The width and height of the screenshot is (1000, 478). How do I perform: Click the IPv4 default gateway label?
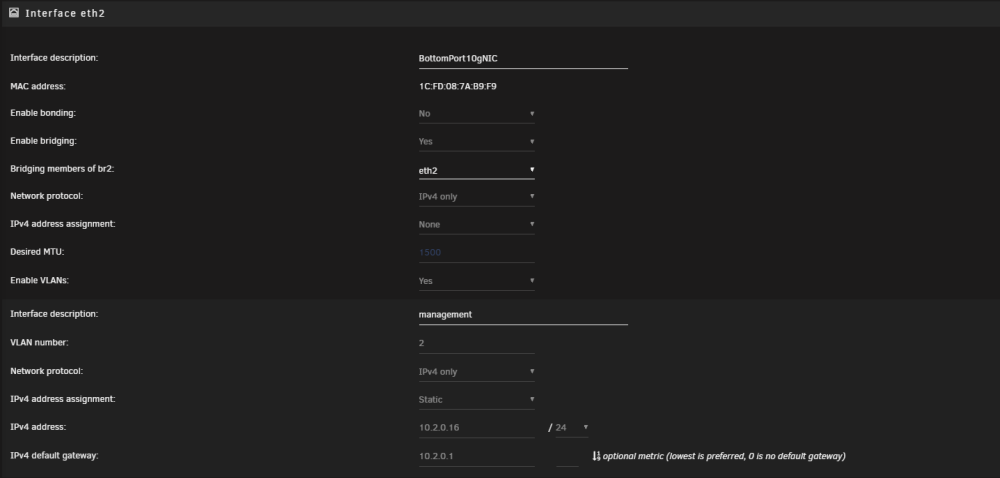54,456
